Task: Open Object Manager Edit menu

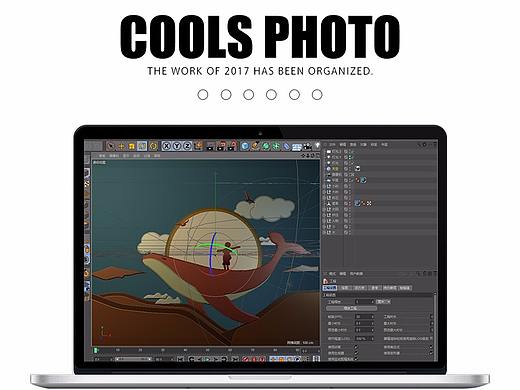Action: pos(343,144)
